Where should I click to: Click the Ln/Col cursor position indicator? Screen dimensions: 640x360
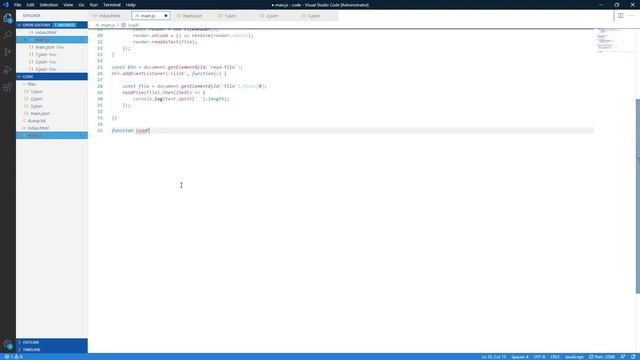point(494,357)
